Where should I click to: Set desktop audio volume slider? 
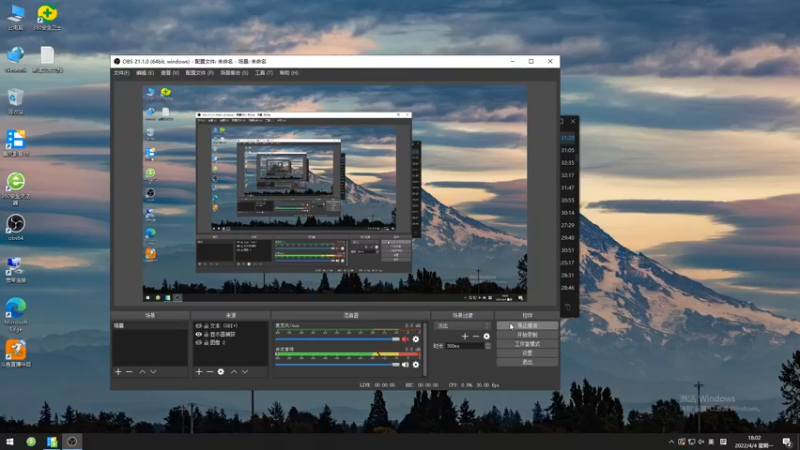tap(338, 365)
